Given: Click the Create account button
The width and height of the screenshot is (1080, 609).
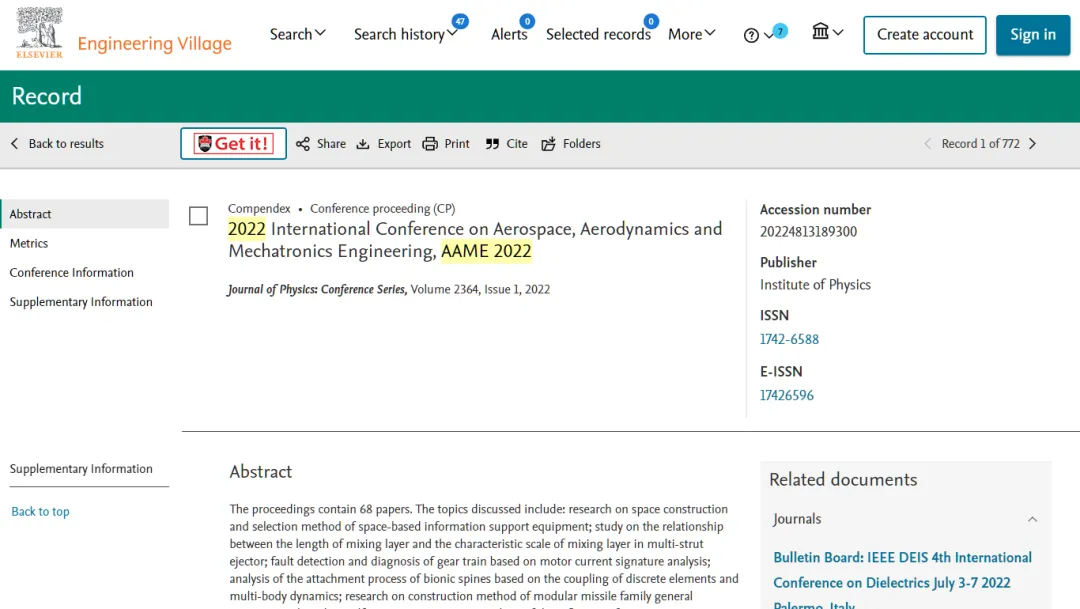Looking at the screenshot, I should pyautogui.click(x=924, y=34).
